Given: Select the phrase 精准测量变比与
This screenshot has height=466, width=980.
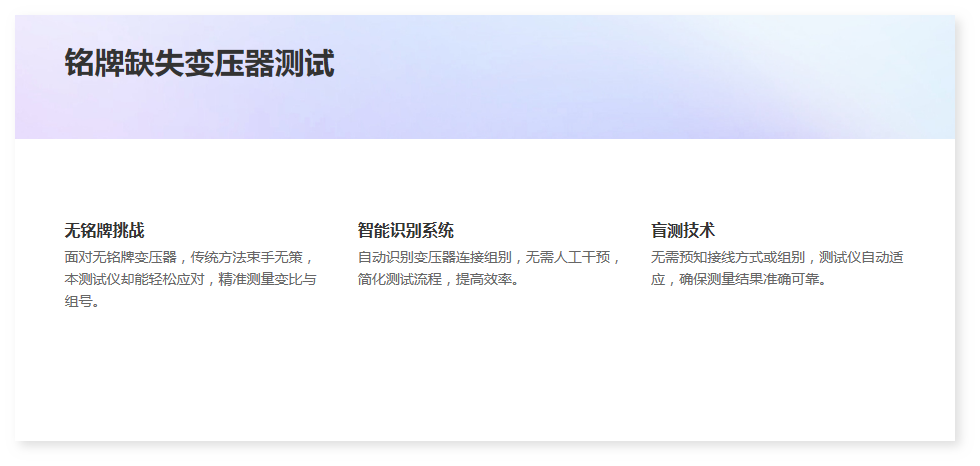Looking at the screenshot, I should (268, 279).
